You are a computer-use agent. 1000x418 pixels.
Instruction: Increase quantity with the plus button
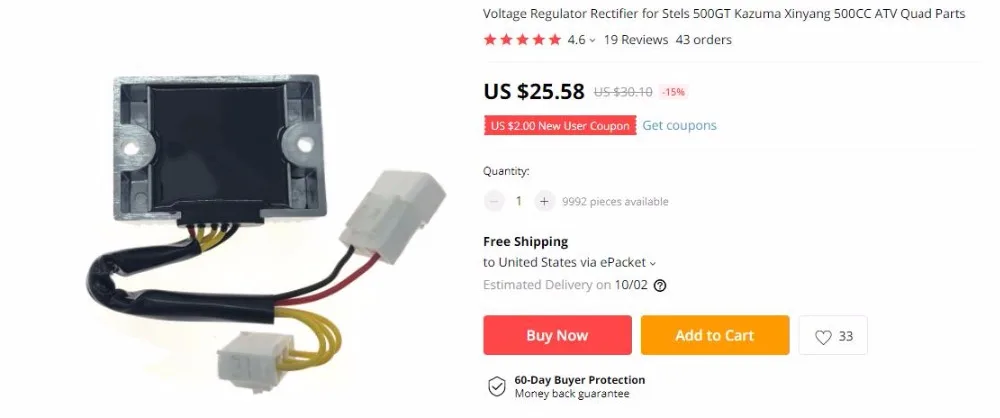click(x=544, y=202)
